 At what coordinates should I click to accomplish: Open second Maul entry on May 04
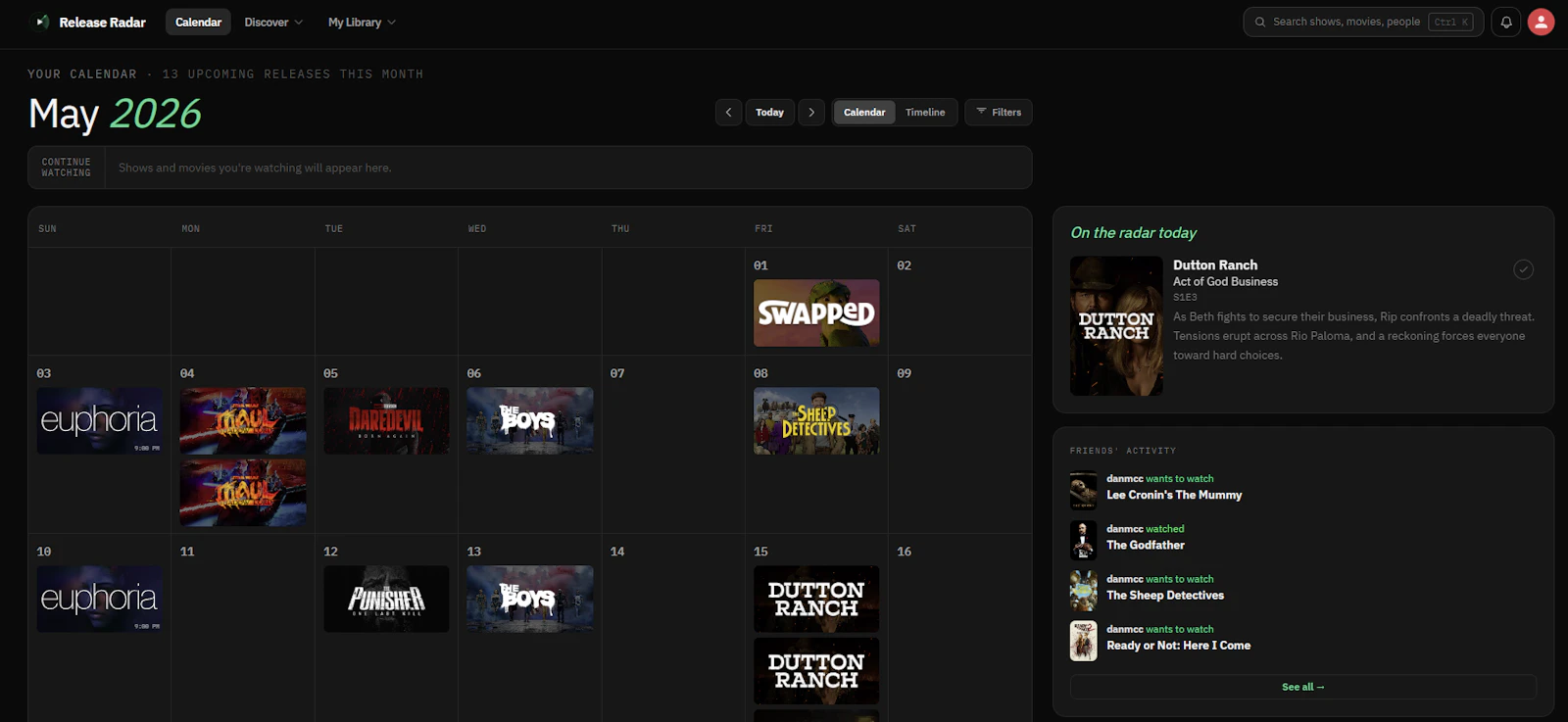tap(243, 493)
